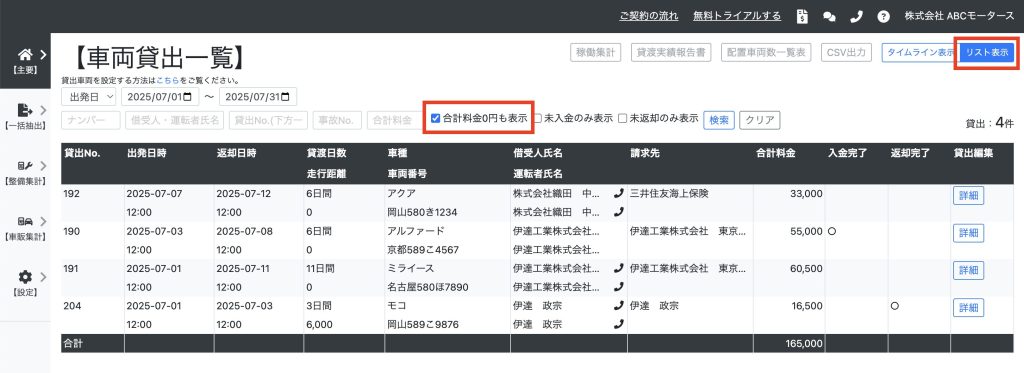
Task: Switch to タイムライン表示 view
Action: [920, 53]
